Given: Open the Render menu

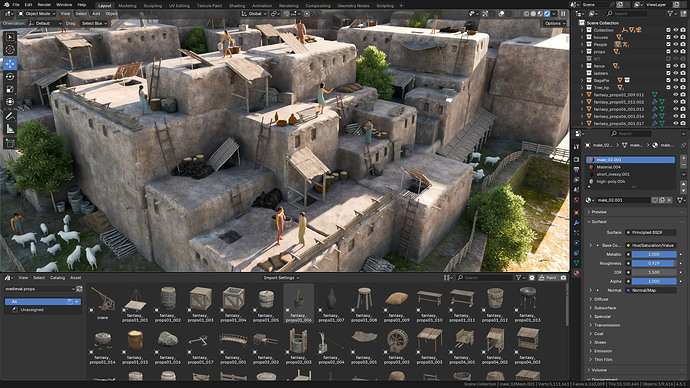Looking at the screenshot, I should pos(44,5).
